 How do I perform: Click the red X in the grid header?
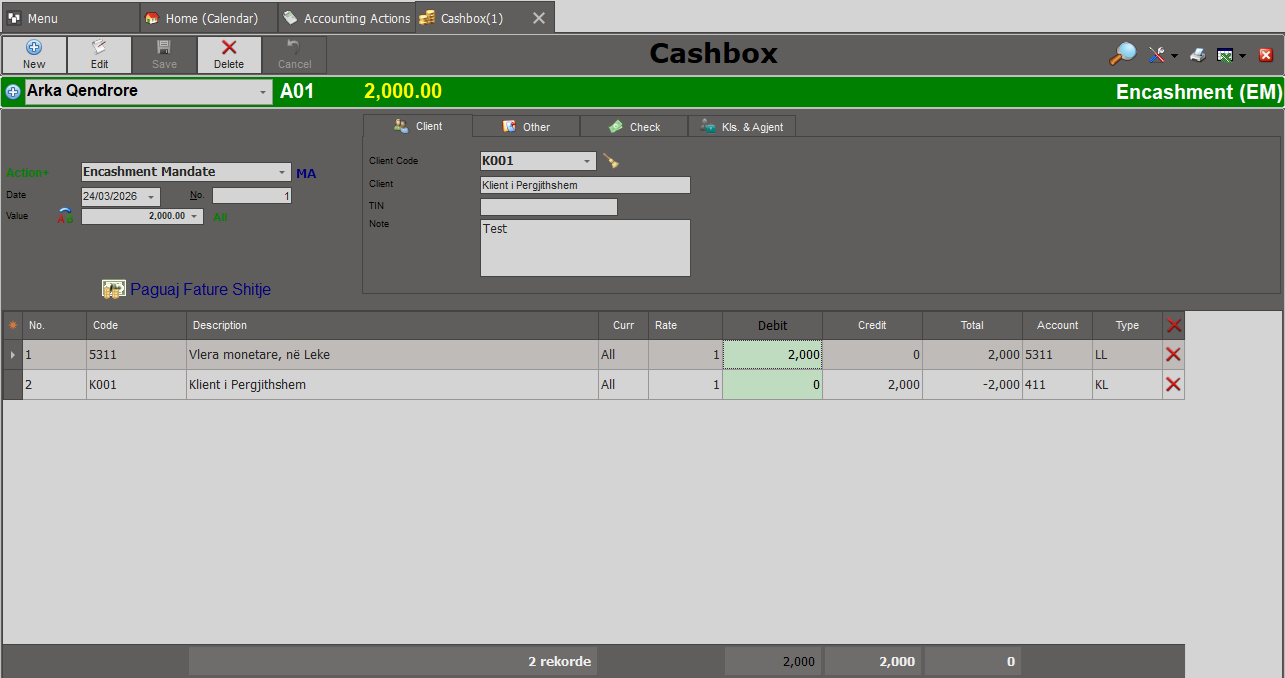click(1173, 325)
